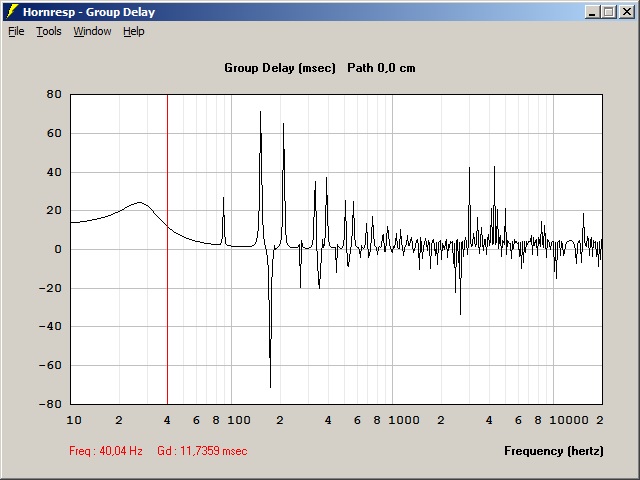Maximize the Hornresp Group Delay window

click(609, 12)
